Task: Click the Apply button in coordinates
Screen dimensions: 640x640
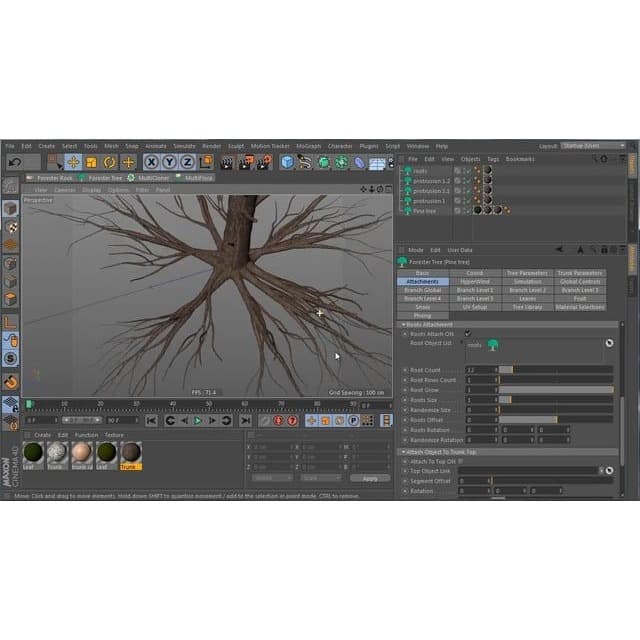Action: (370, 478)
